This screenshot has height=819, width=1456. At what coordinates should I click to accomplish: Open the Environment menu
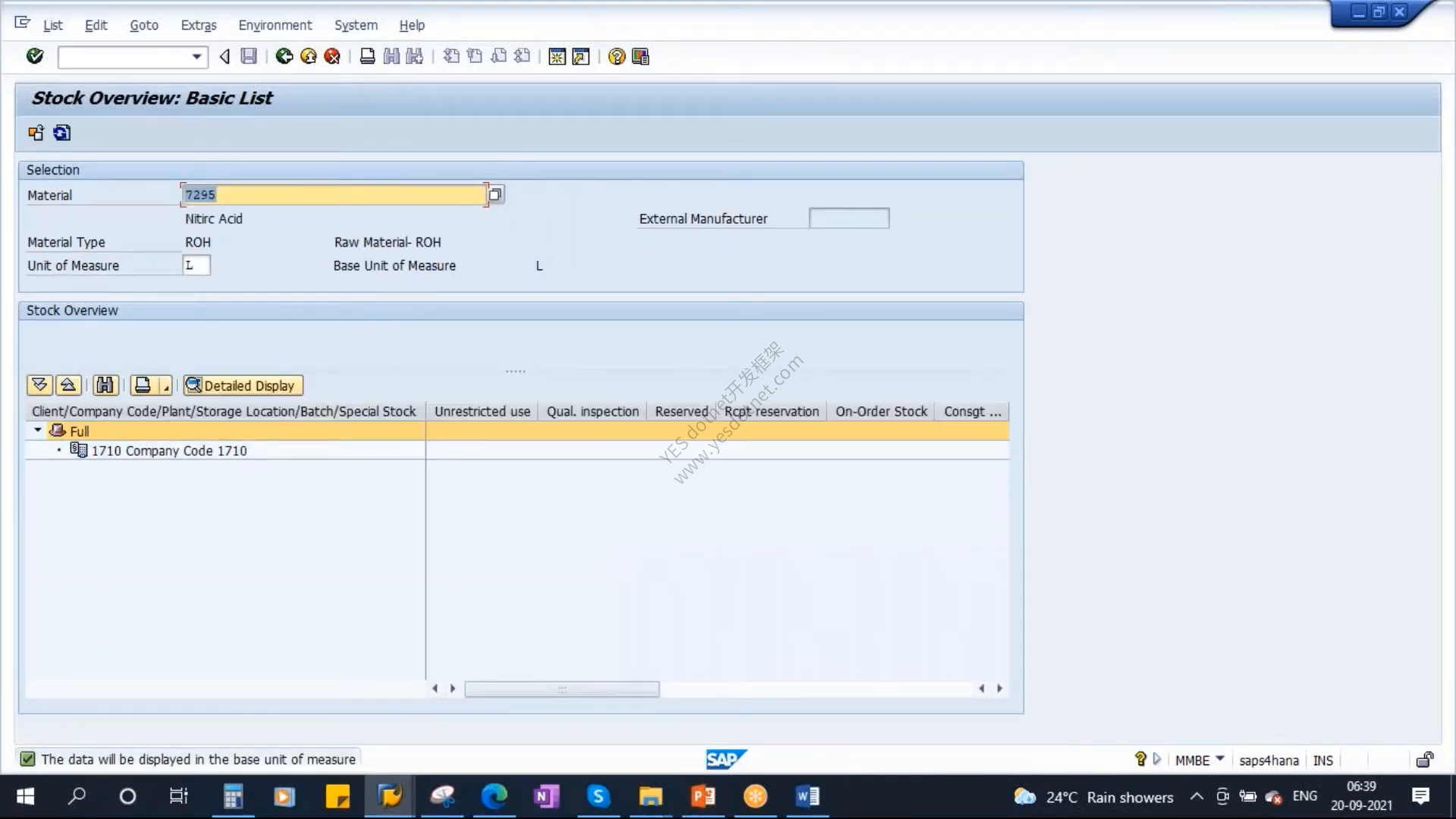275,25
